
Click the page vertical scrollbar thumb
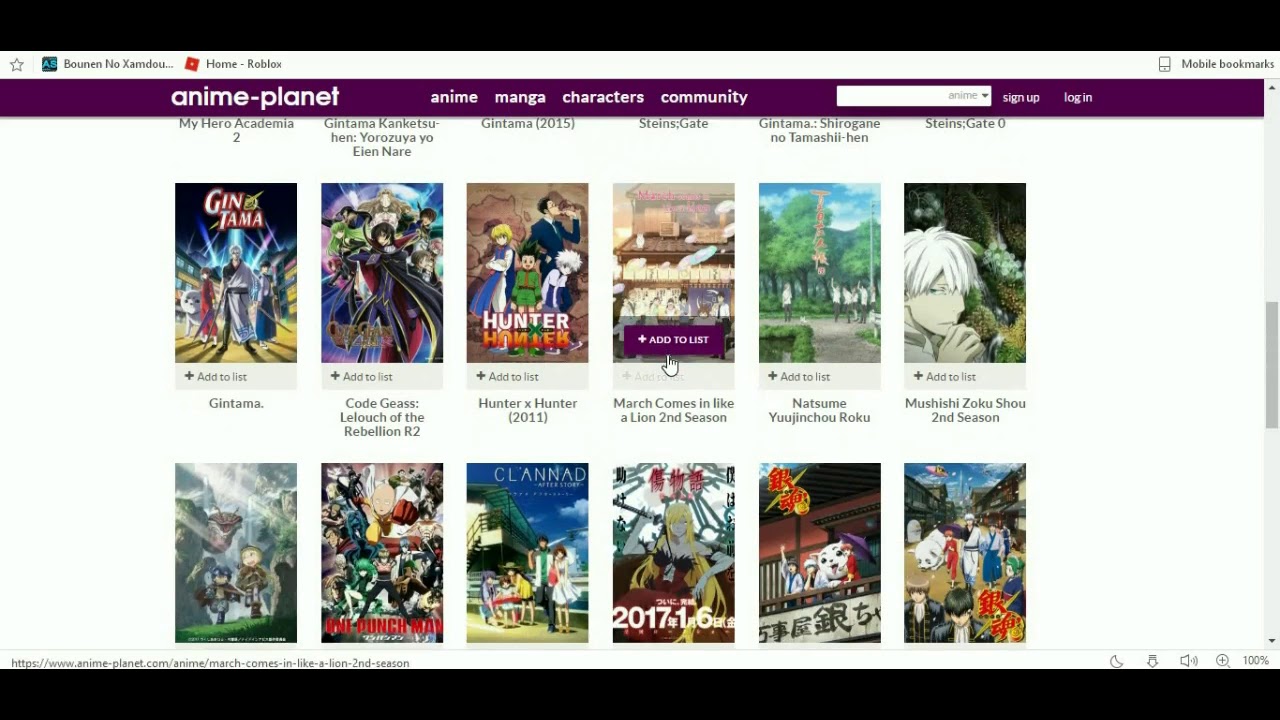tap(1272, 365)
